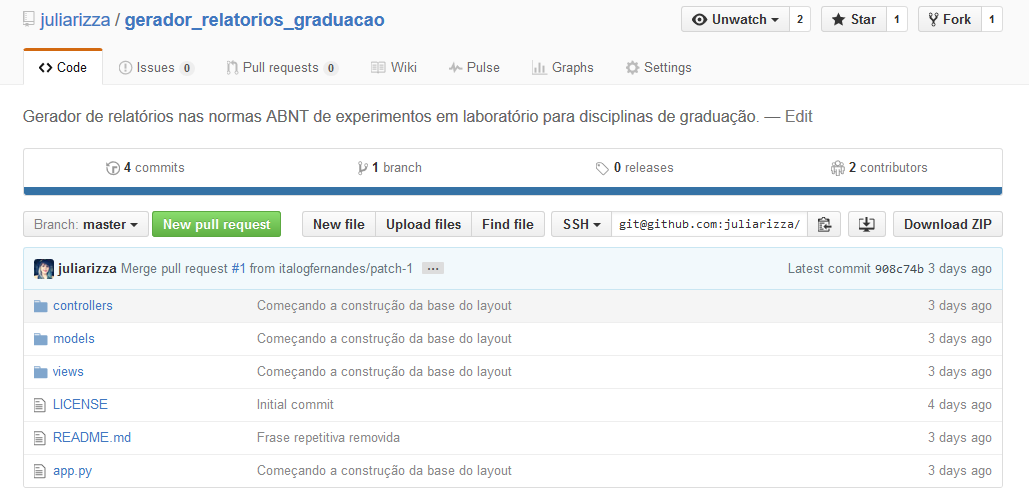The width and height of the screenshot is (1029, 495).
Task: Click the language statistics bar
Action: click(x=513, y=191)
